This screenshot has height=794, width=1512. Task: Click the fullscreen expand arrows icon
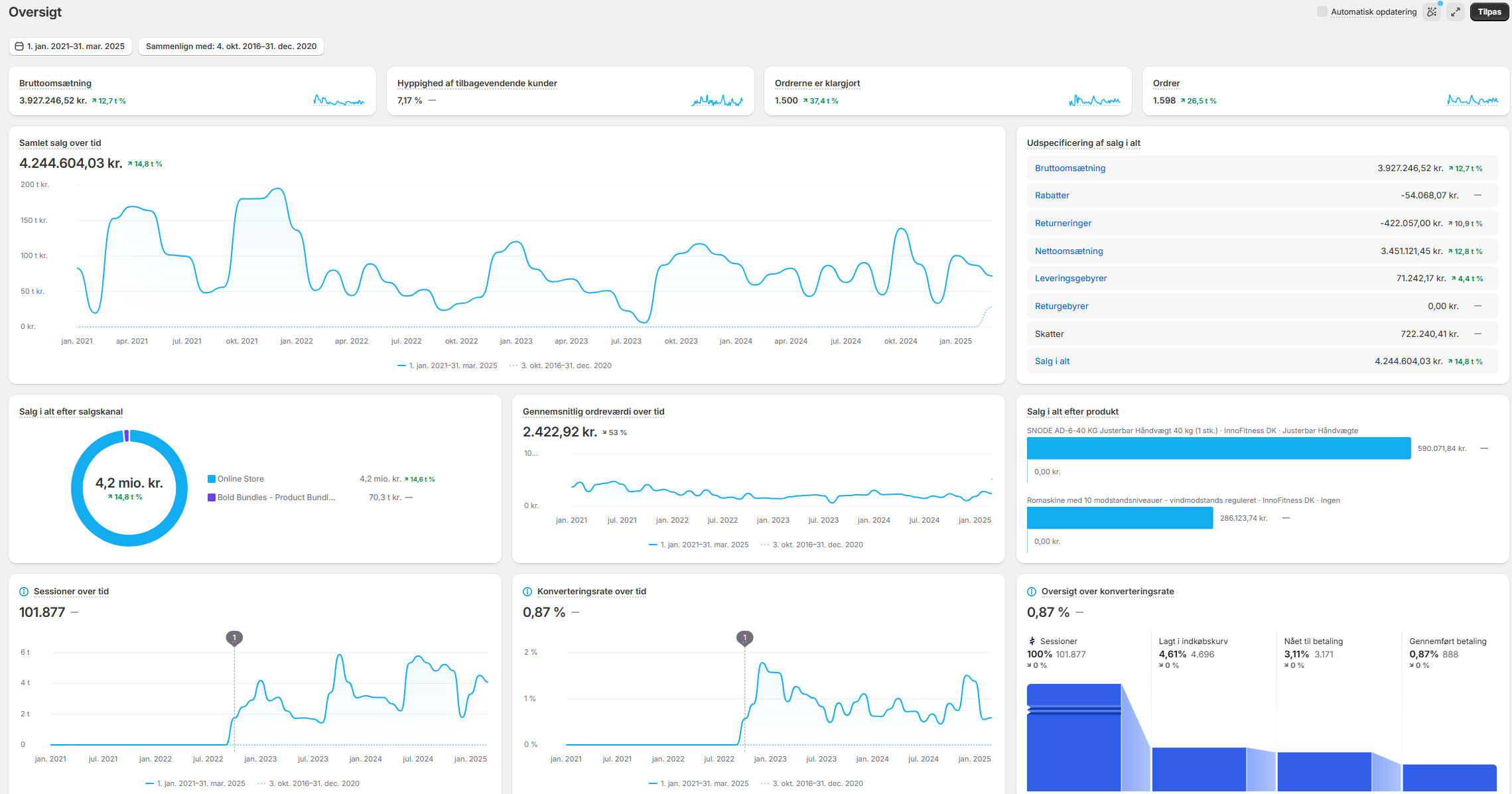pos(1456,12)
